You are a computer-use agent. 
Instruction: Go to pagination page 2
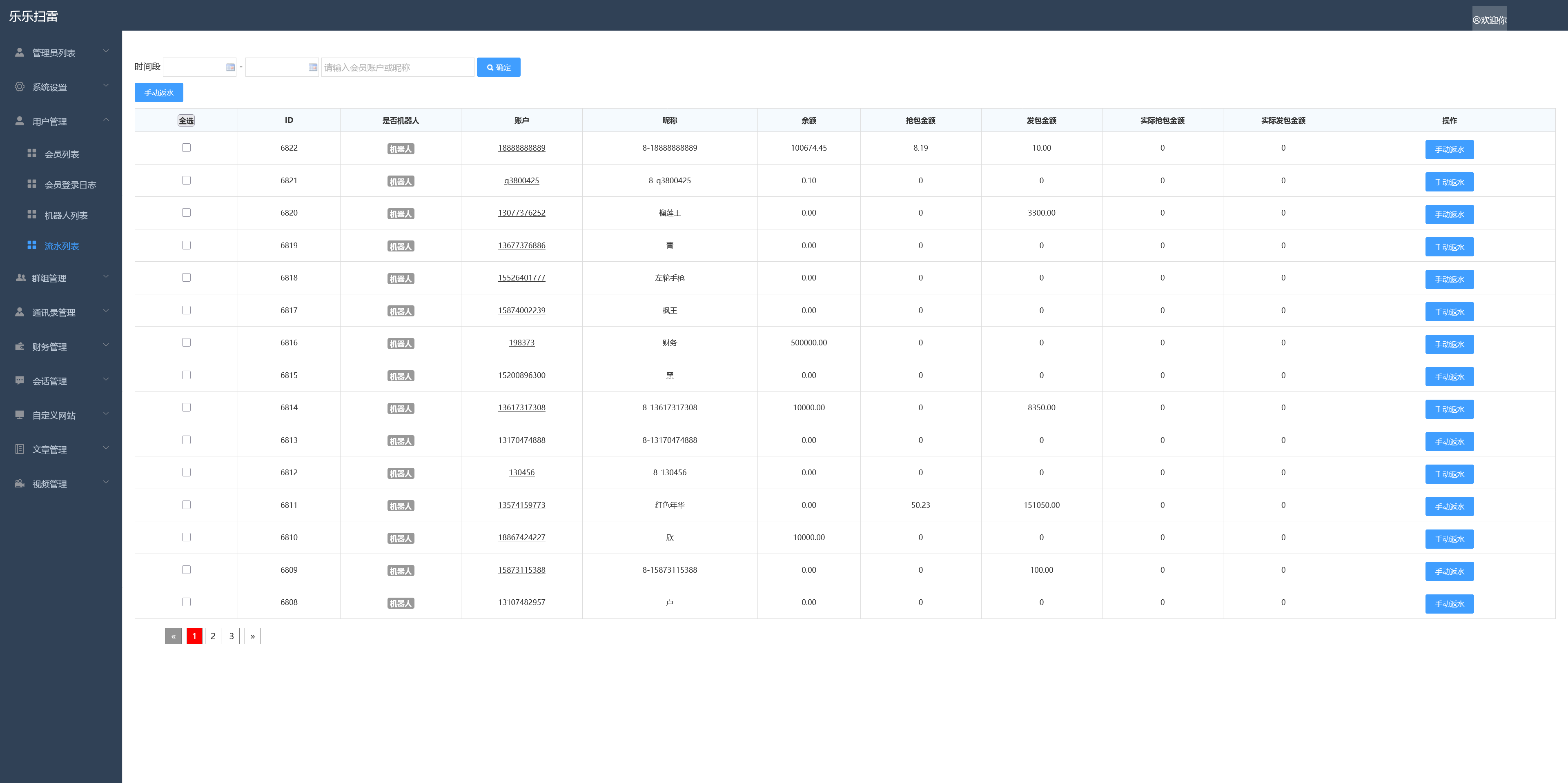point(213,636)
